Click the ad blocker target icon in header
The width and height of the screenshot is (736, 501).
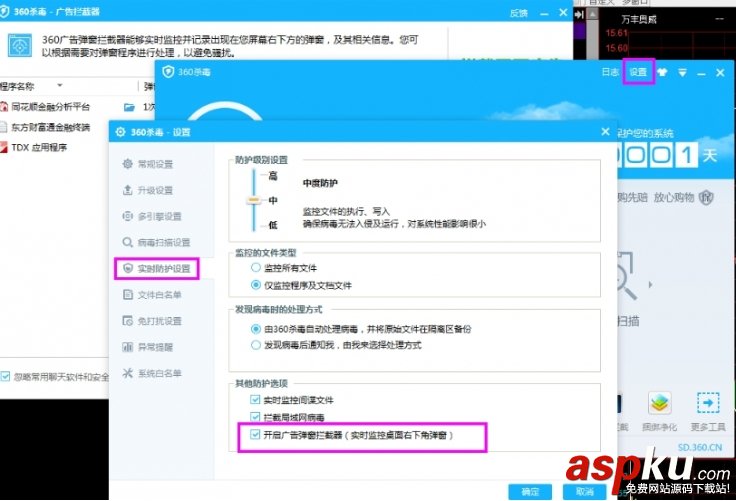pyautogui.click(x=20, y=46)
